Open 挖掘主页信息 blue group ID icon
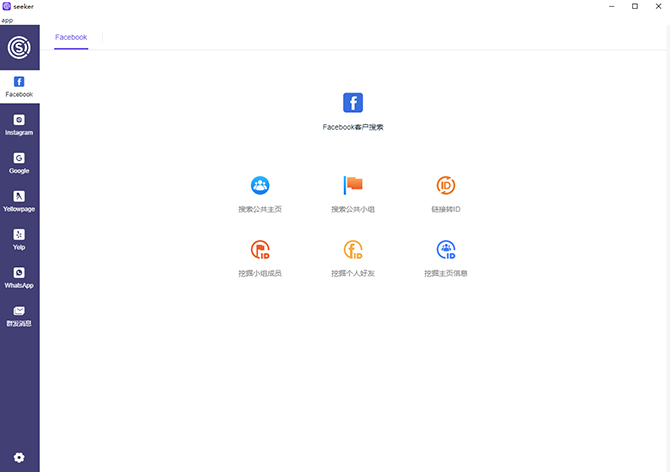The image size is (670, 472). pyautogui.click(x=446, y=249)
